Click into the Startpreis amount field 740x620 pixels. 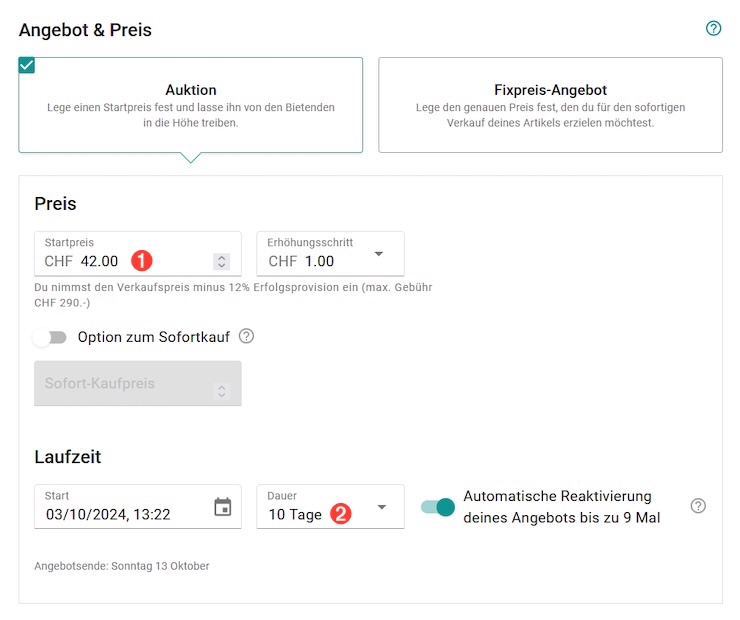click(x=99, y=261)
